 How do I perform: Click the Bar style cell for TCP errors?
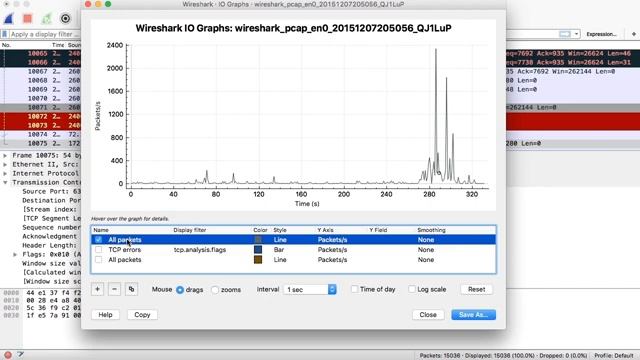[279, 249]
